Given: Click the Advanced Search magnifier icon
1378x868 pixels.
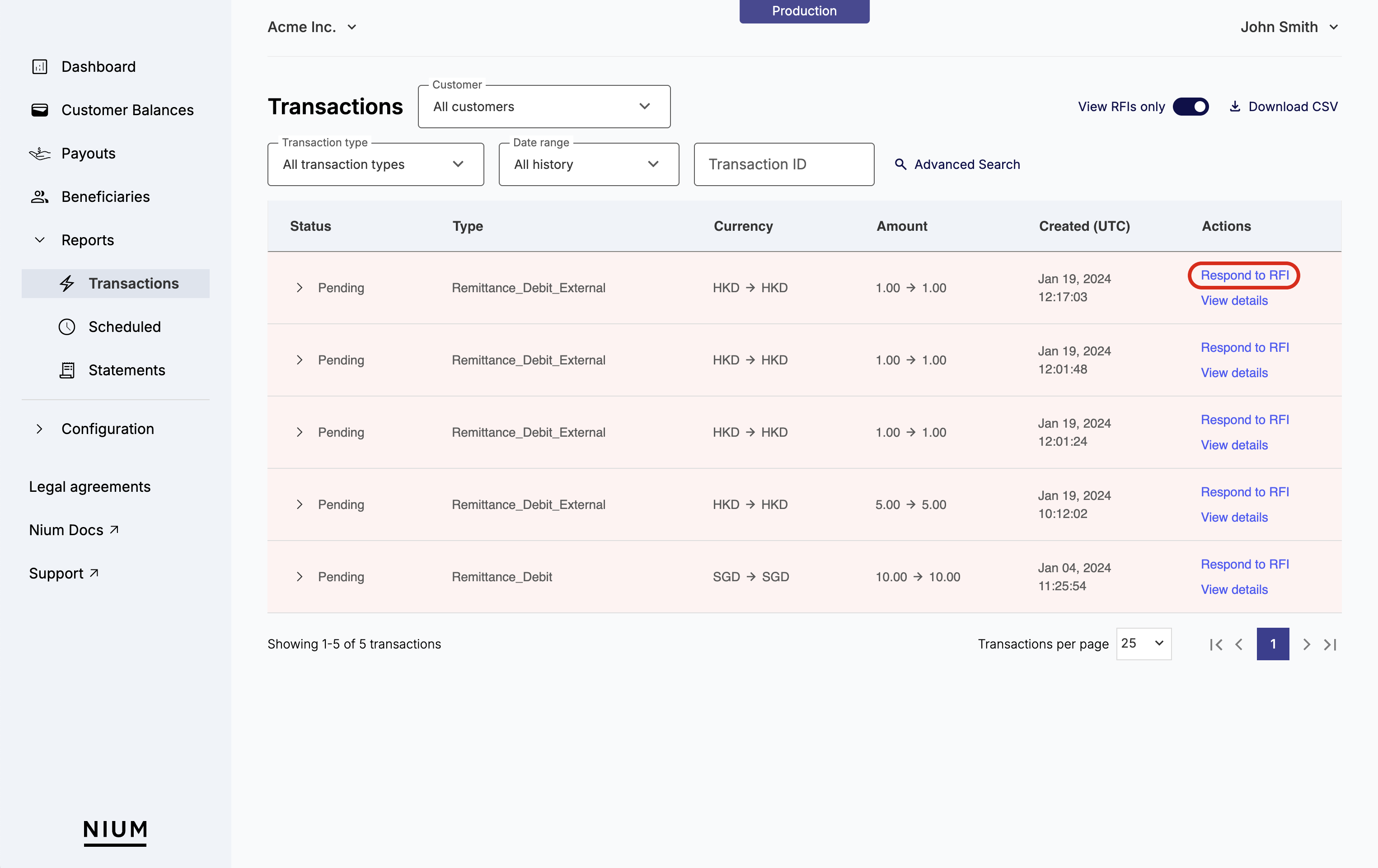Looking at the screenshot, I should (900, 164).
